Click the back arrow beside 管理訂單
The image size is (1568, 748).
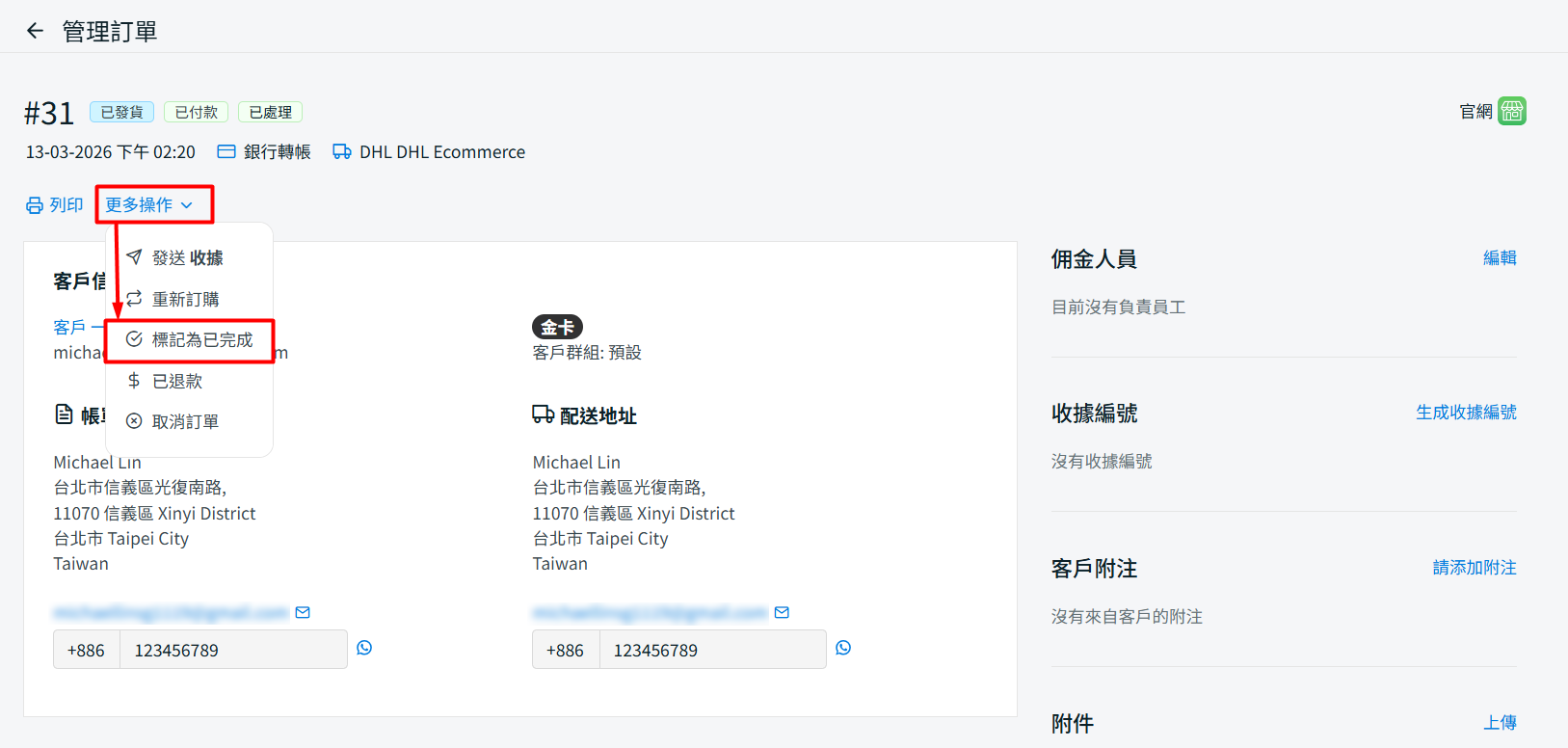pyautogui.click(x=36, y=31)
